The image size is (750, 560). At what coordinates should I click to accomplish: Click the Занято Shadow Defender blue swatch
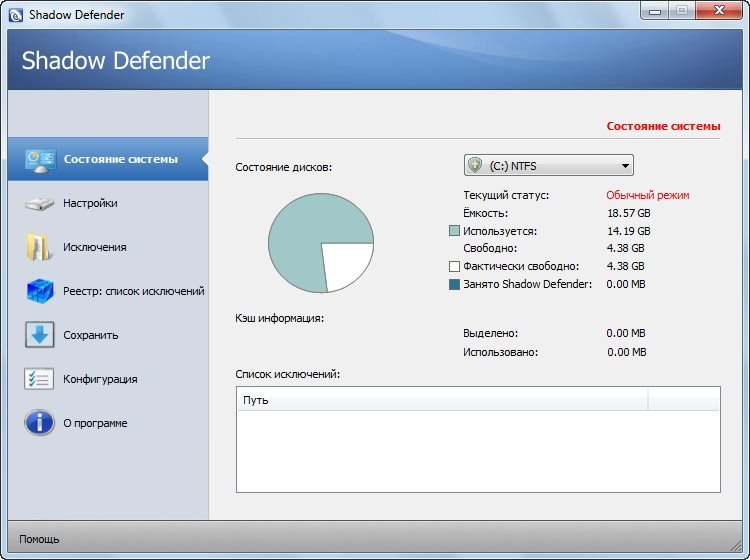coord(454,285)
